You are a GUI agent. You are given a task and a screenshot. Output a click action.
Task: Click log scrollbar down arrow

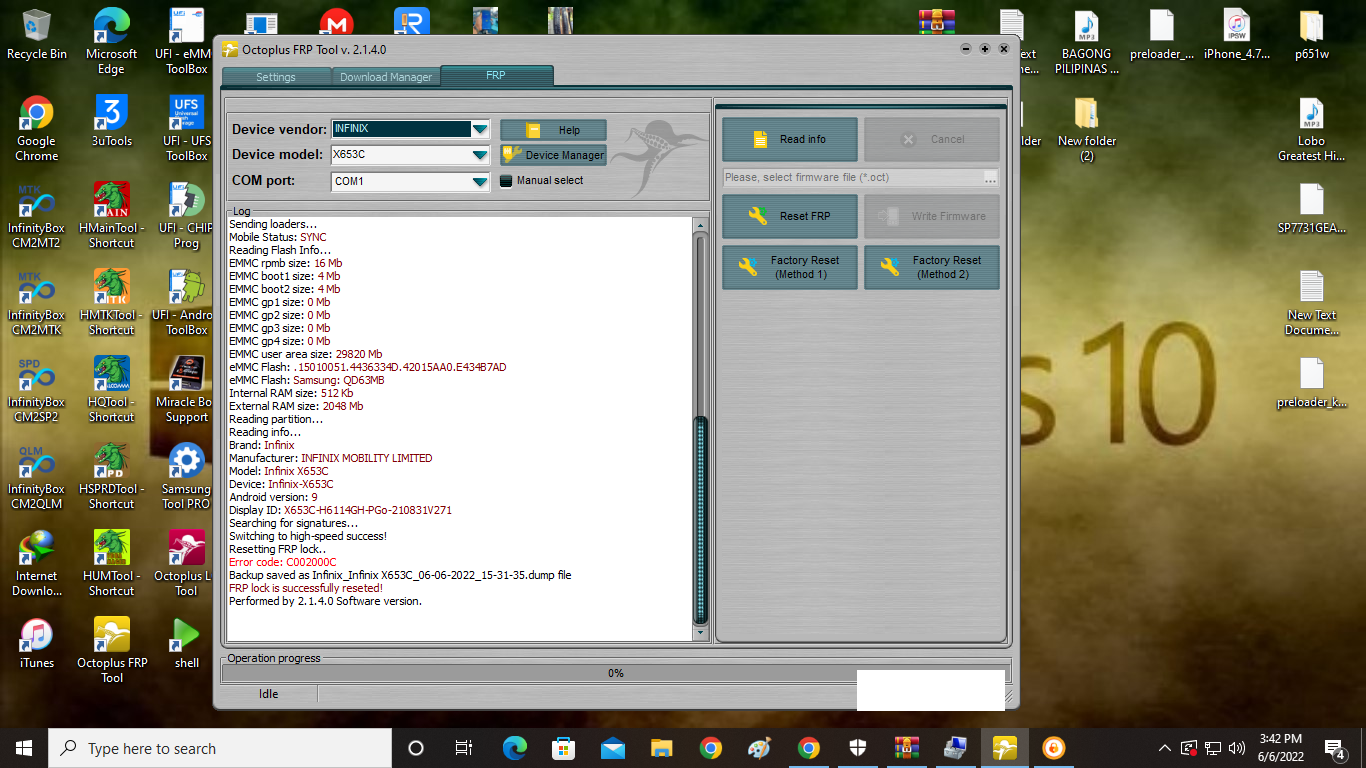[x=700, y=632]
